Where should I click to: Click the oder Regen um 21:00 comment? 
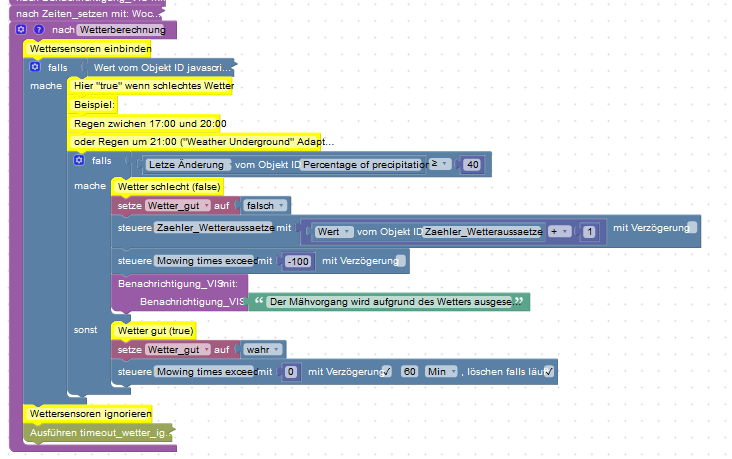point(195,141)
